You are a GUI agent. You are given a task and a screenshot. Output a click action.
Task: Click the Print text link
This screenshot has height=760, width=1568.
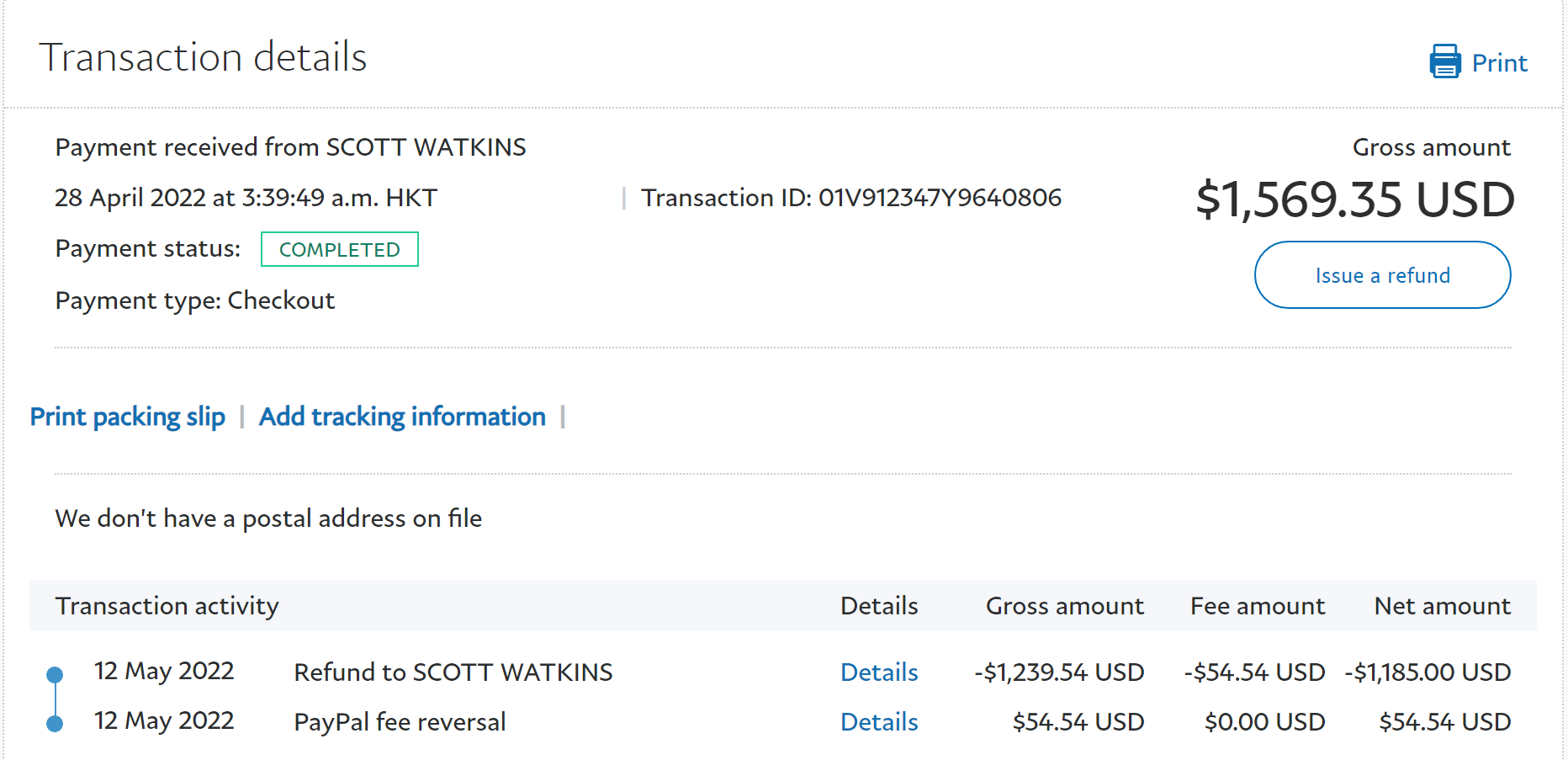point(1499,63)
